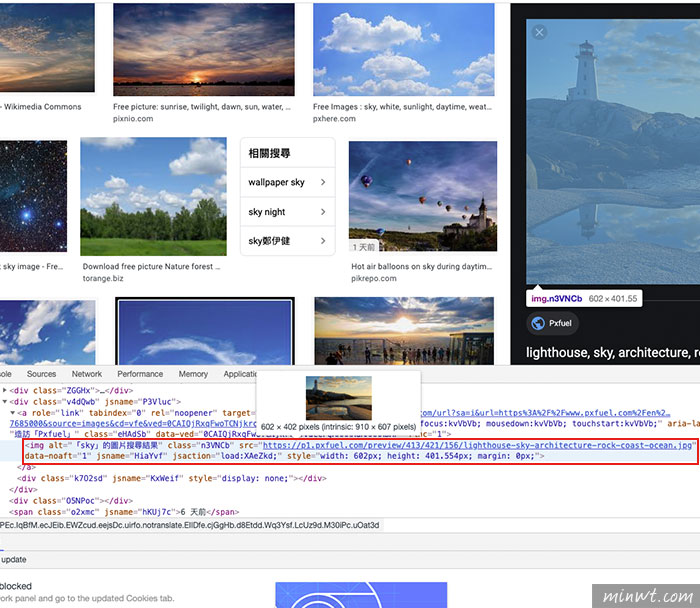This screenshot has height=608, width=700.
Task: Select the starry night sky thumbnail
Action: coord(33,196)
